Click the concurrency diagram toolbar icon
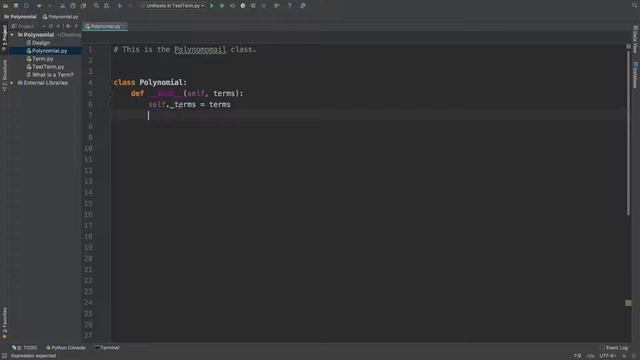This screenshot has height=360, width=640. (253, 6)
